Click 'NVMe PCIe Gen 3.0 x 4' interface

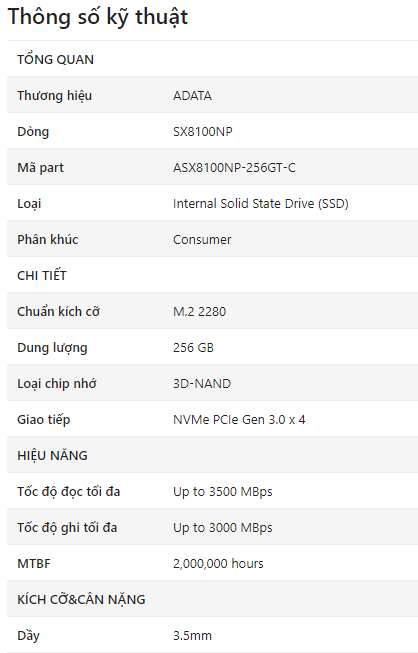click(x=239, y=420)
